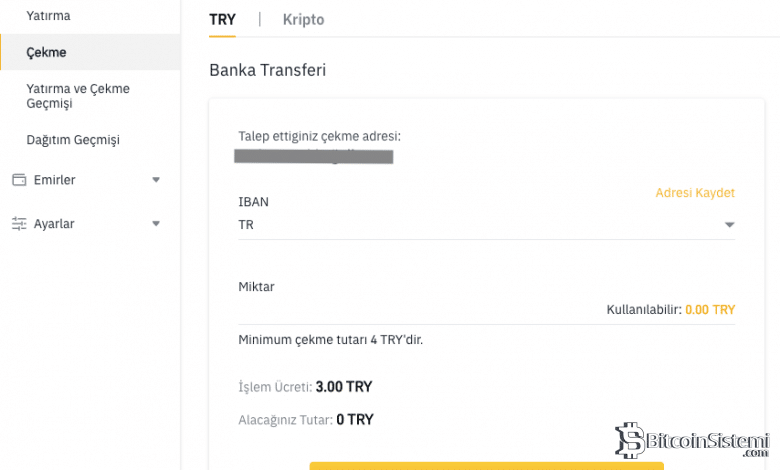
Task: Expand the Emirler sidebar section arrow
Action: pos(155,180)
